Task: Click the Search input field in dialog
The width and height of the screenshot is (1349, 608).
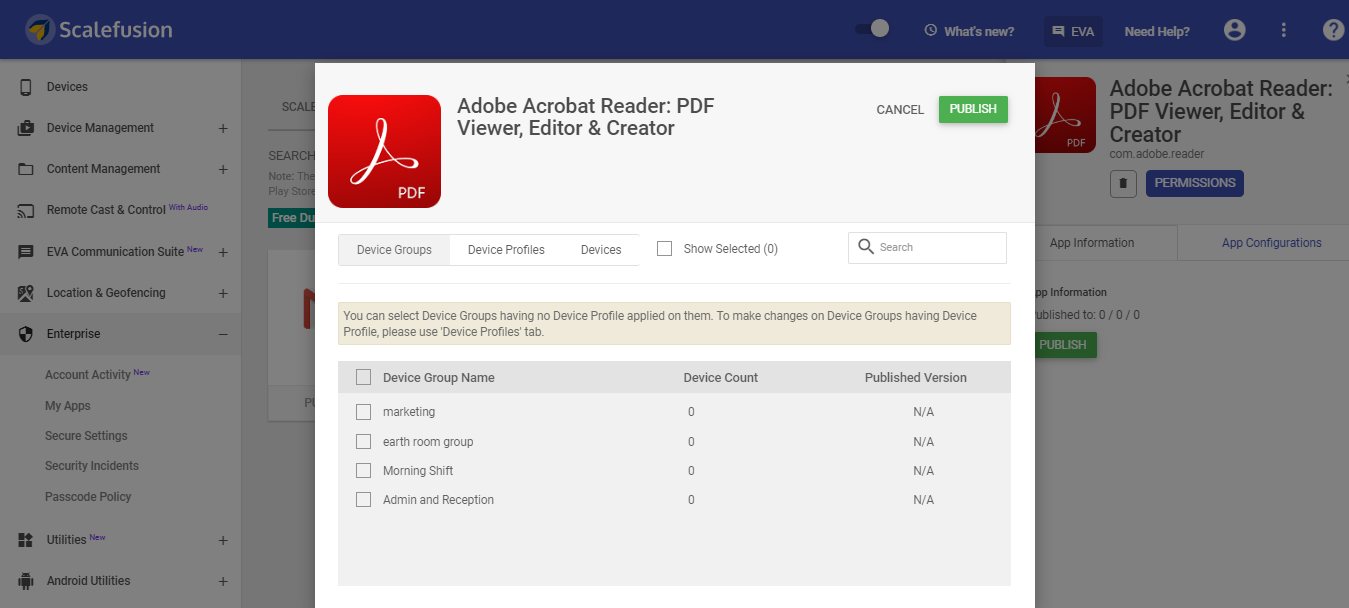Action: (927, 248)
